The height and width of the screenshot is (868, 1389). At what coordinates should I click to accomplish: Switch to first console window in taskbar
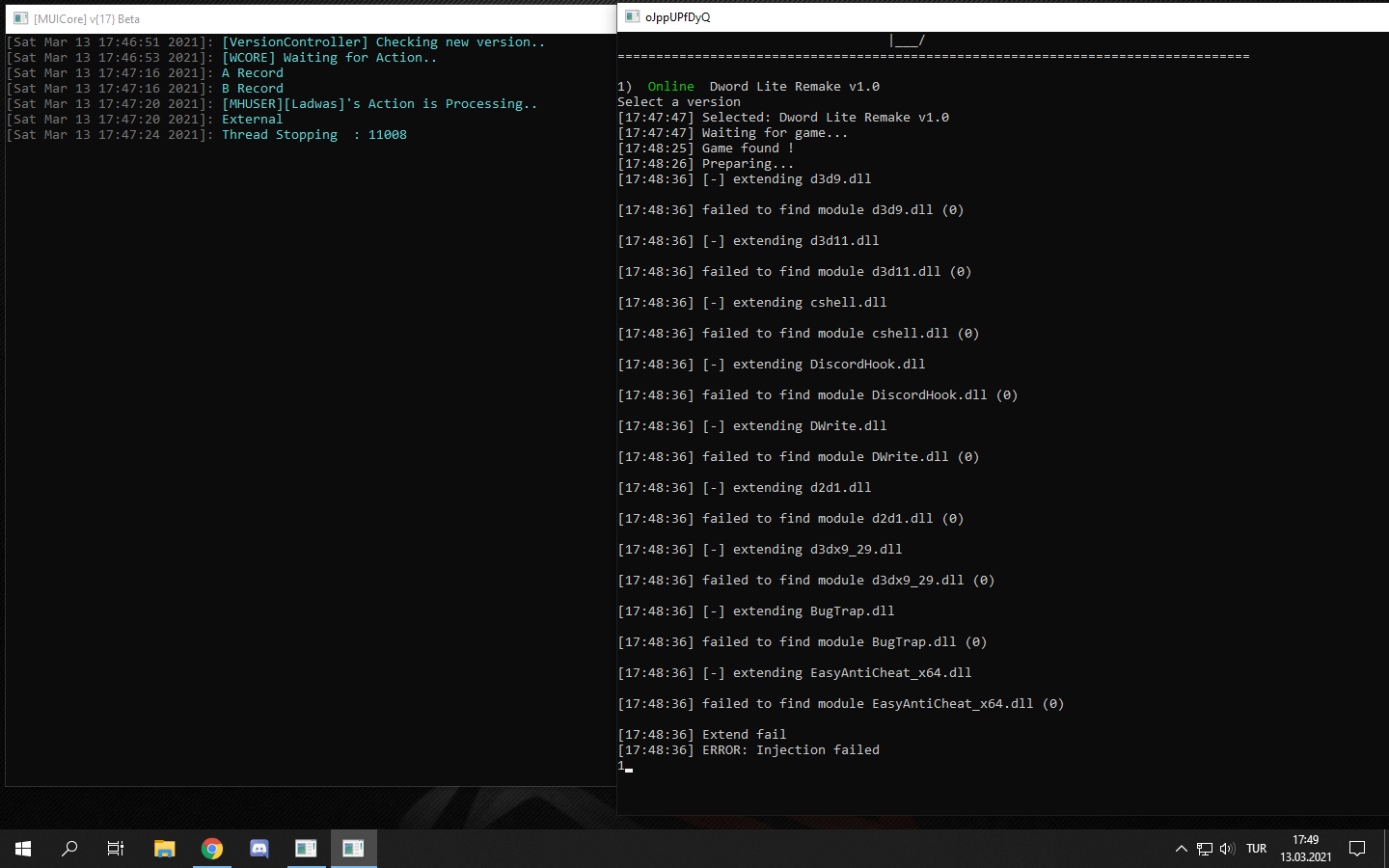tap(307, 849)
